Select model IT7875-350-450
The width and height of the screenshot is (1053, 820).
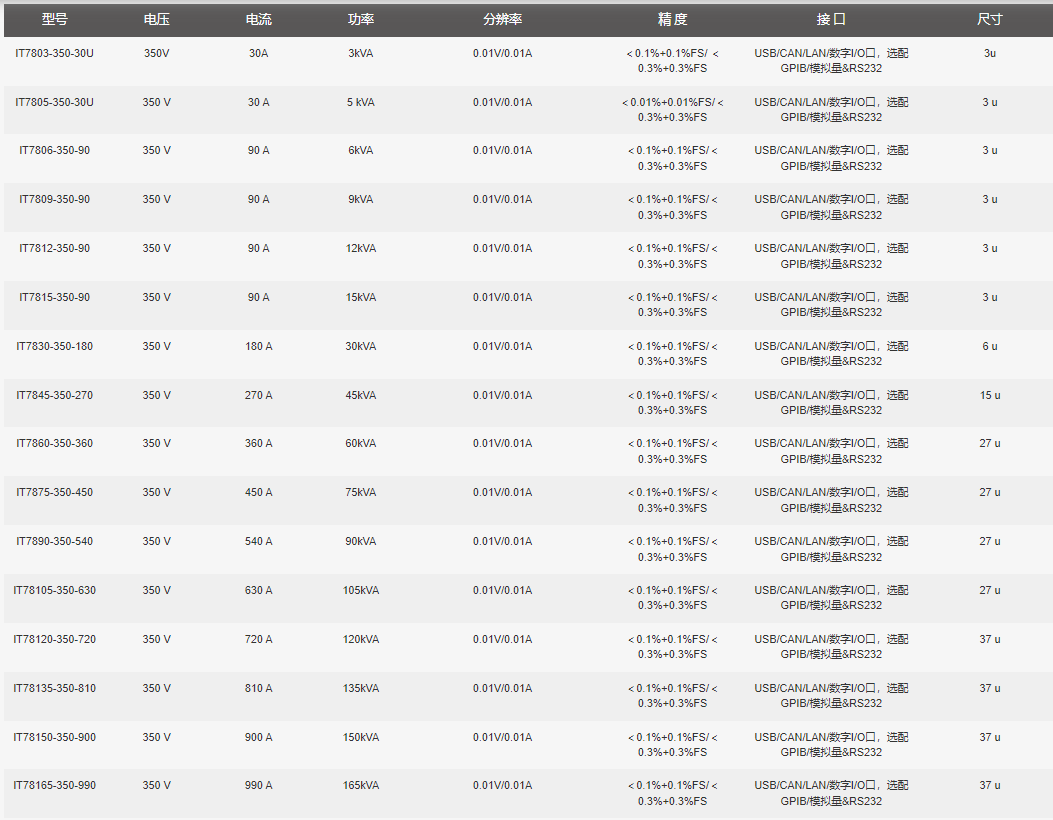click(x=54, y=492)
